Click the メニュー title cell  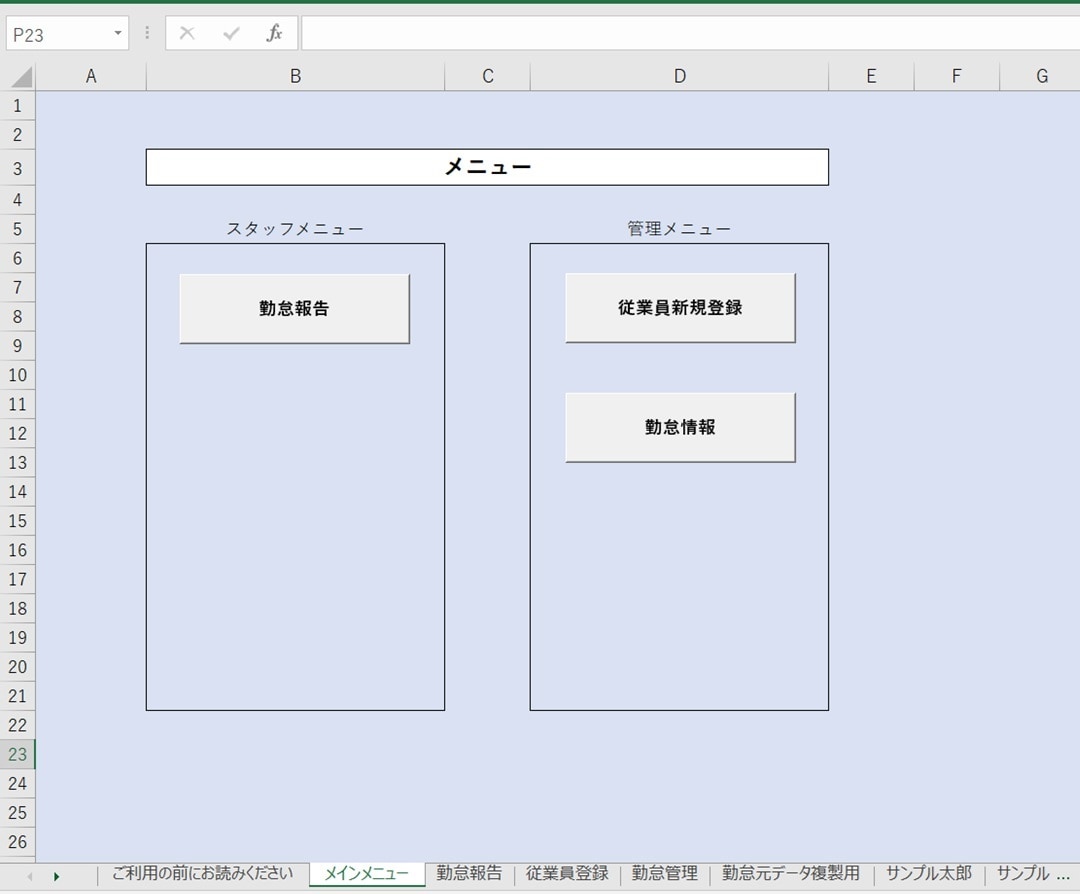point(487,167)
